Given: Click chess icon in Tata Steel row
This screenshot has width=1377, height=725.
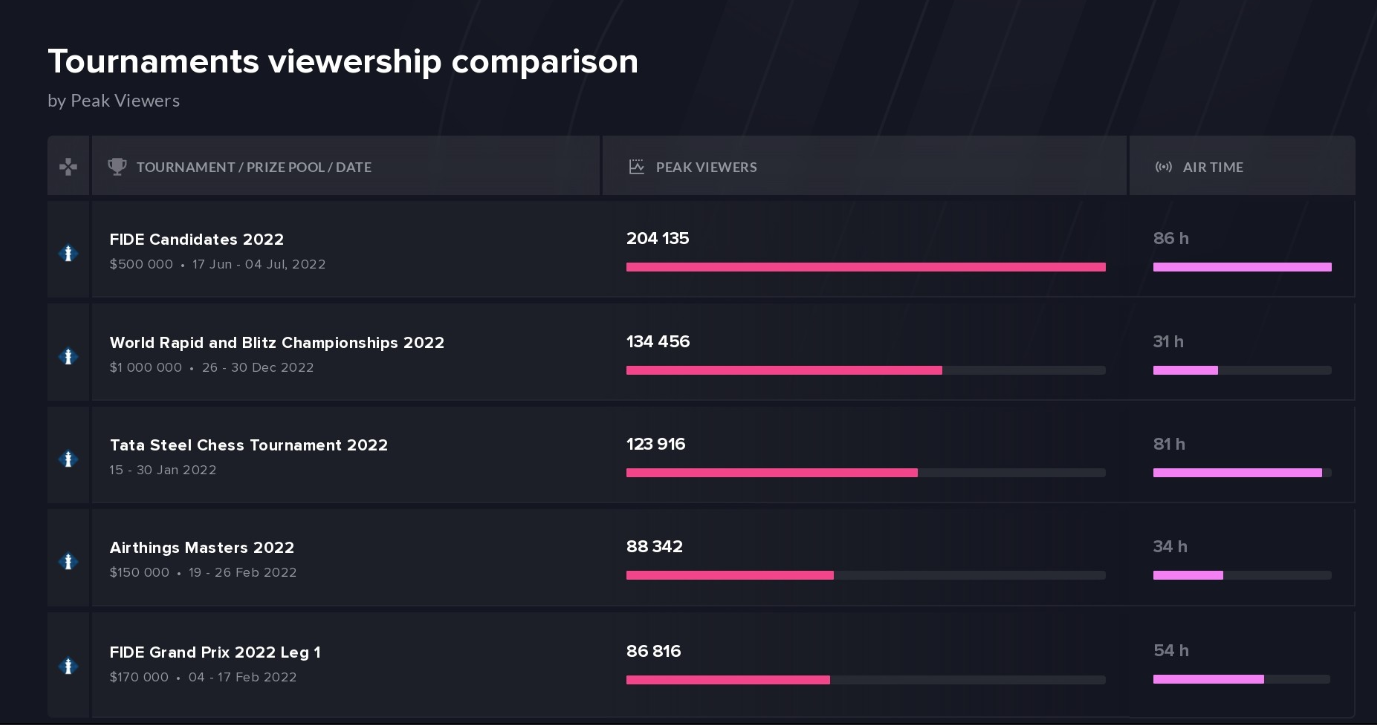Looking at the screenshot, I should click(x=68, y=459).
